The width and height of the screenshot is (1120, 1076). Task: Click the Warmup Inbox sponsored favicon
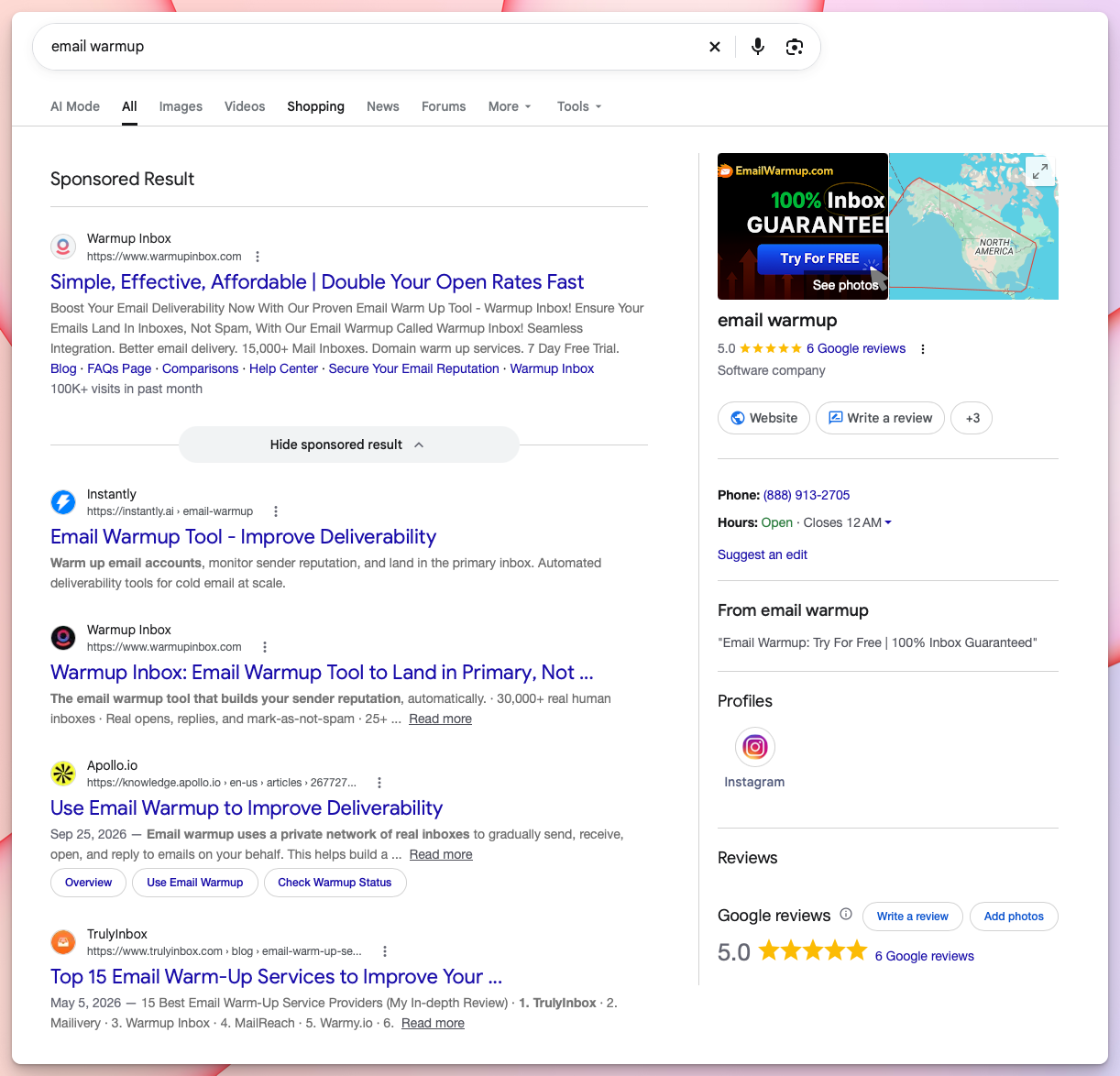point(63,247)
